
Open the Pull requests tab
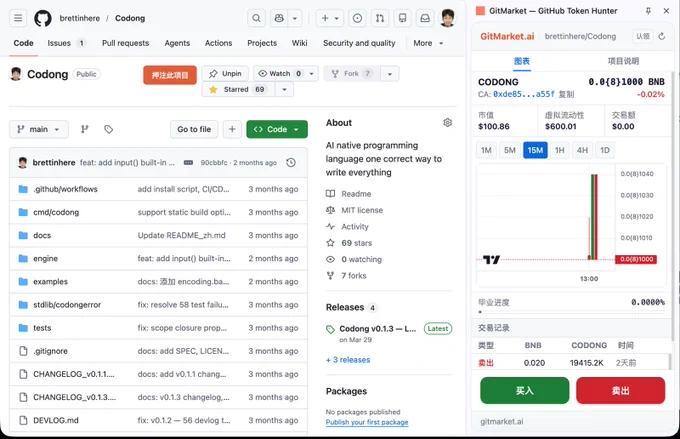tap(125, 43)
